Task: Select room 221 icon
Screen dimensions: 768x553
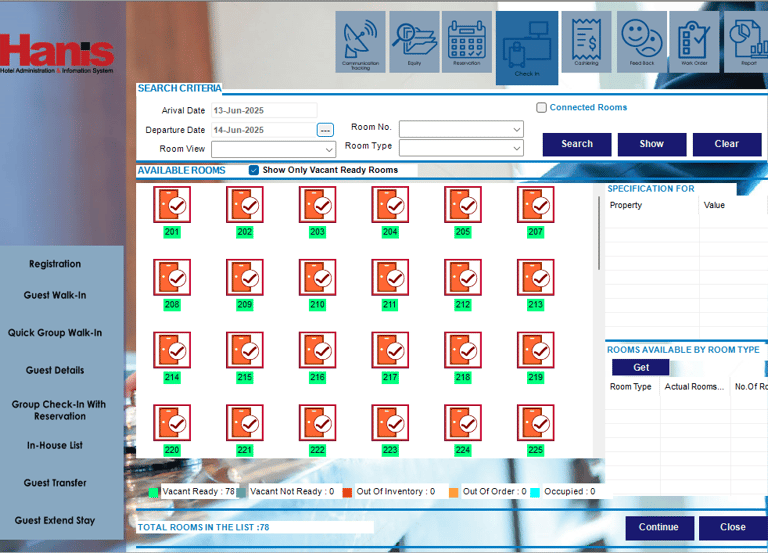Action: point(245,423)
